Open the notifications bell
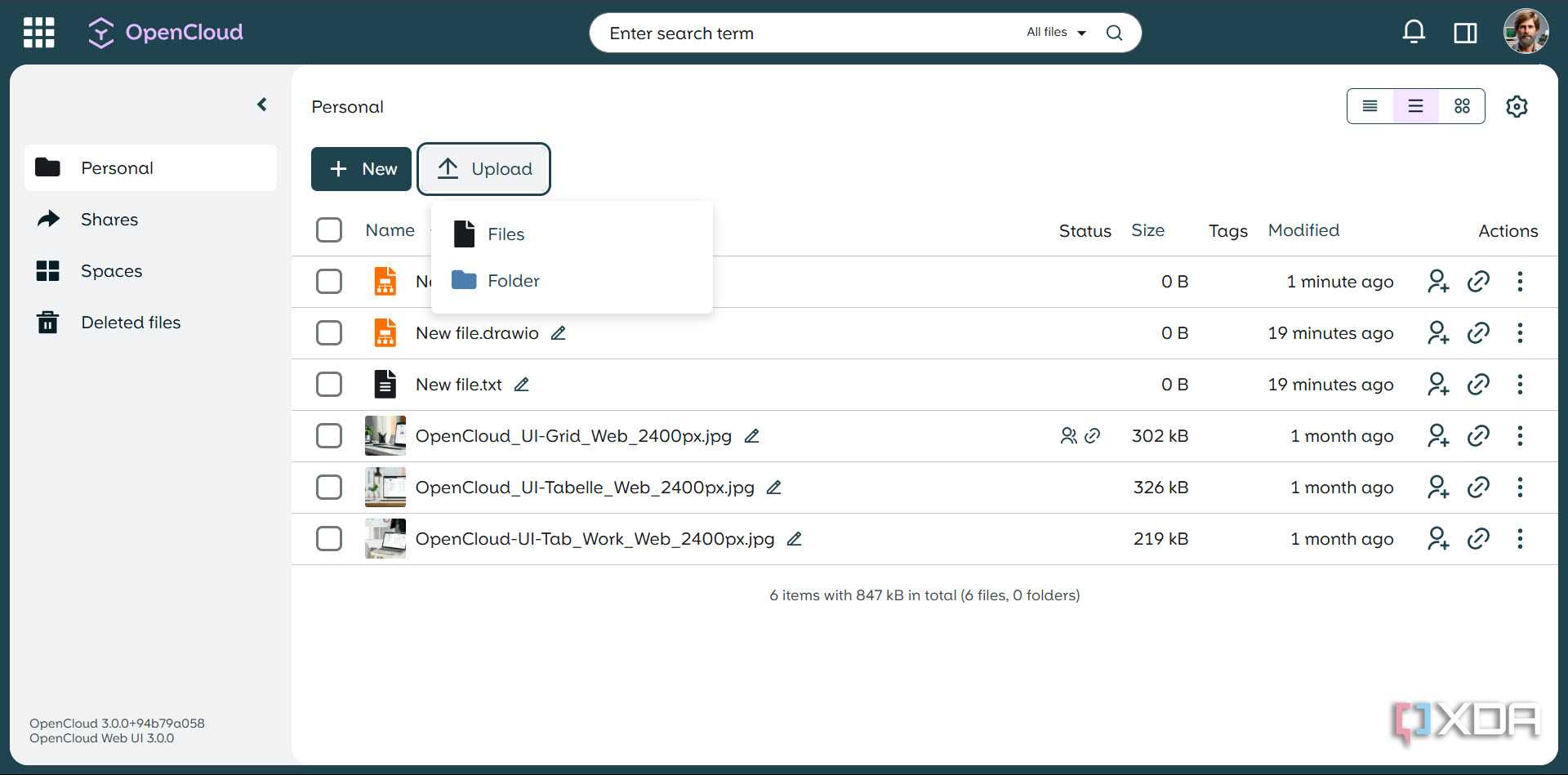The width and height of the screenshot is (1568, 775). click(1414, 33)
